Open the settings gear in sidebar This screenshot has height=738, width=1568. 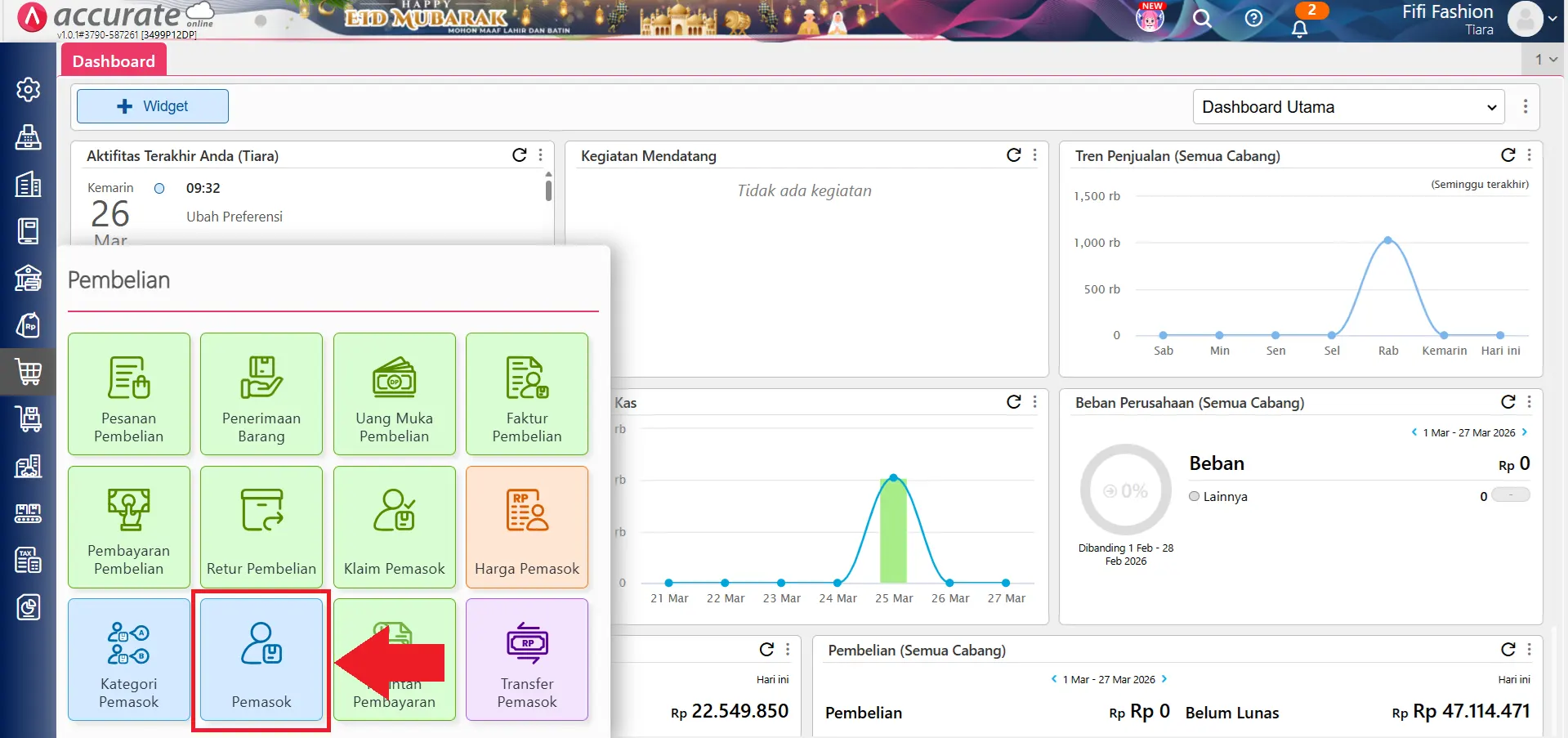(x=28, y=89)
